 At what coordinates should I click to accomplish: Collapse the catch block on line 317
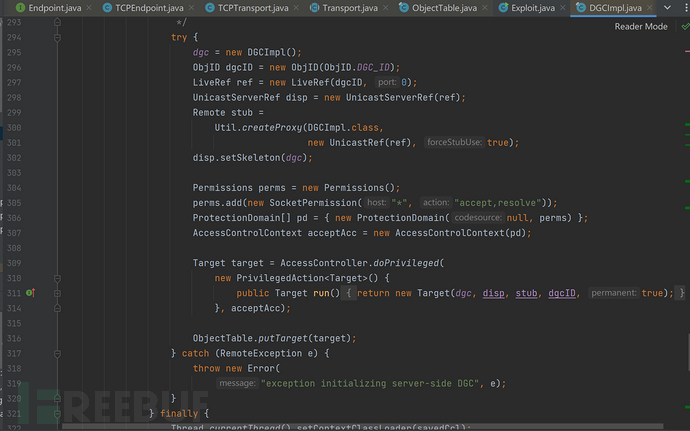[x=57, y=353]
